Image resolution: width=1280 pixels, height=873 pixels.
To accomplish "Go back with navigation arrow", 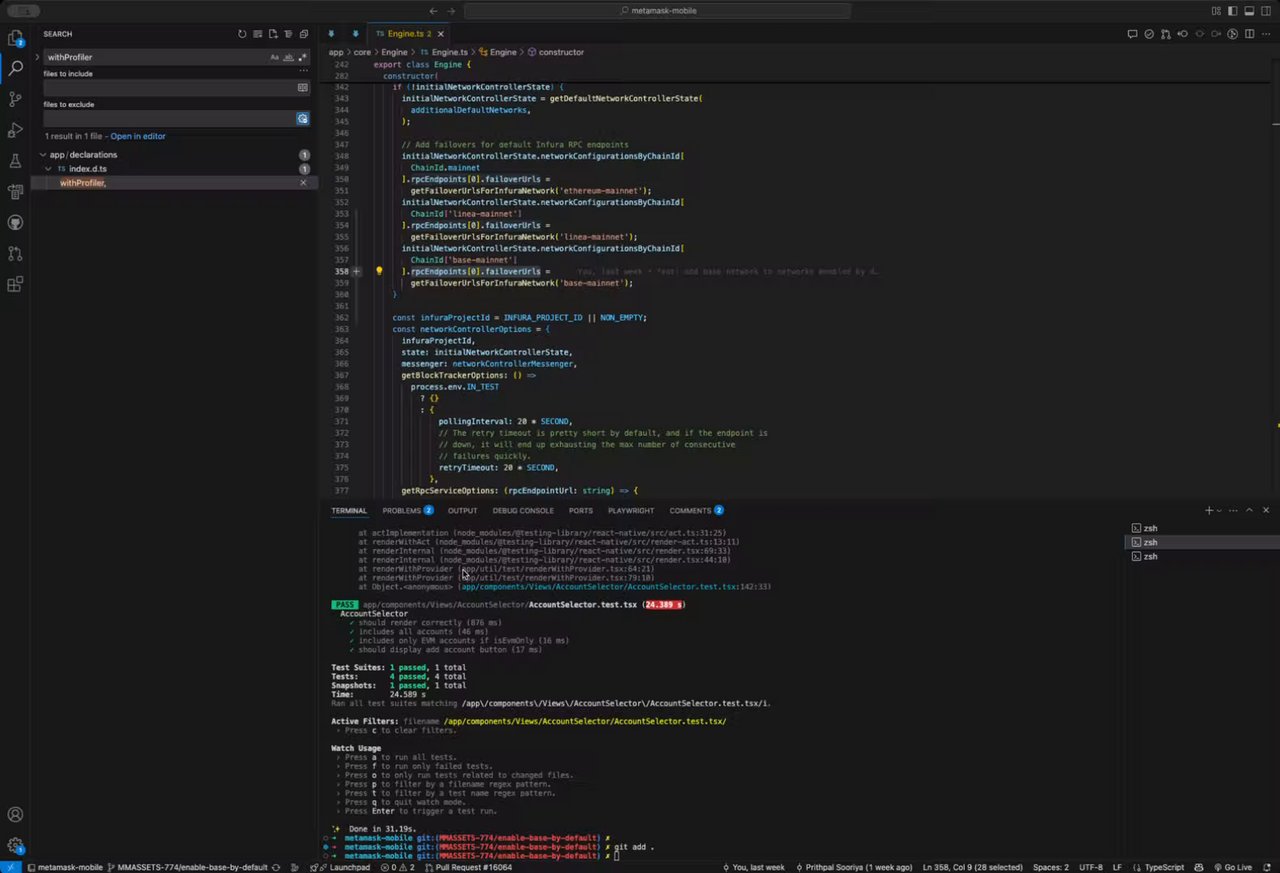I will coord(433,11).
